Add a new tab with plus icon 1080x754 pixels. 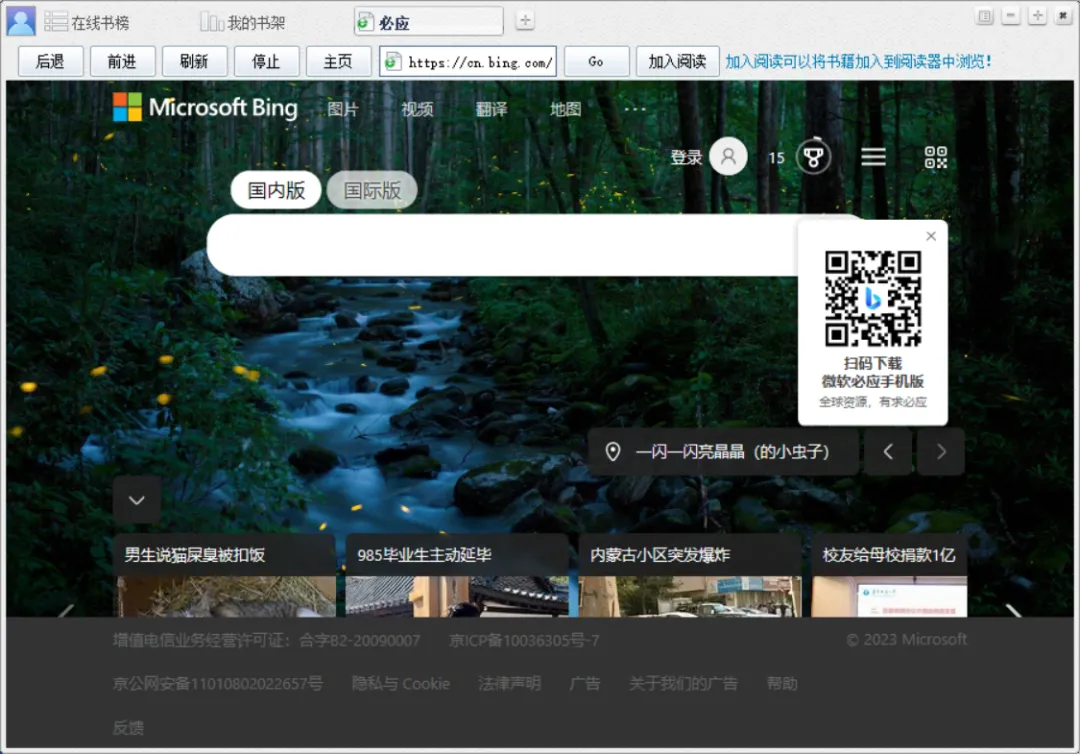(525, 21)
